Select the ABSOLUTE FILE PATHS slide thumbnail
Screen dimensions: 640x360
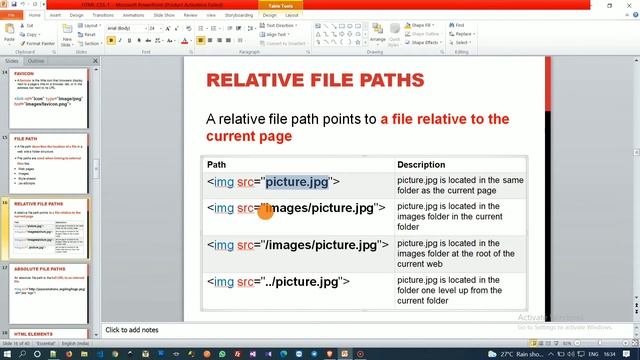(48, 294)
